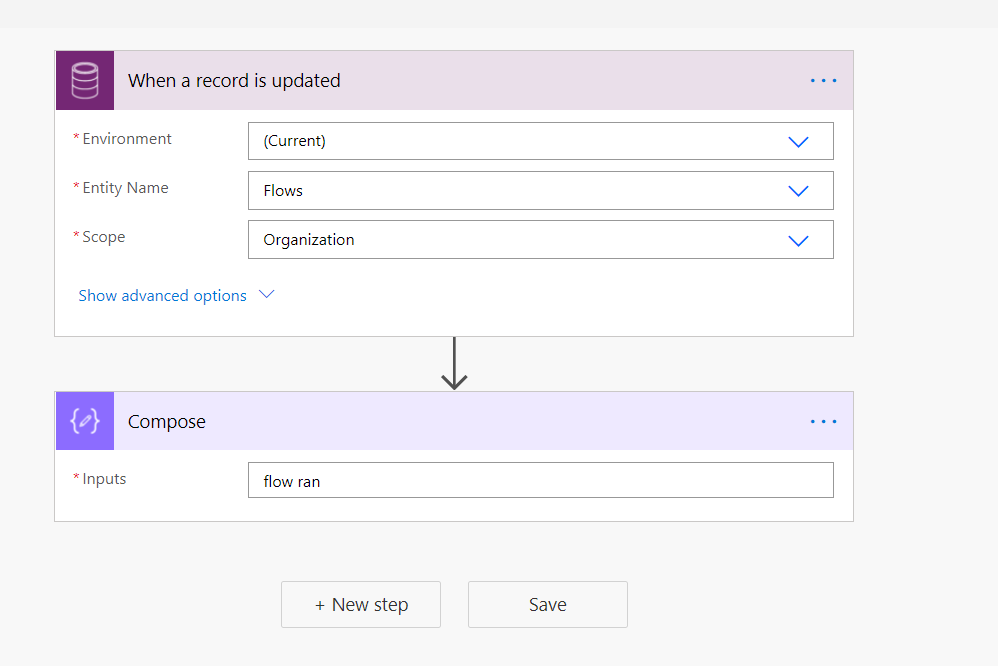998x666 pixels.
Task: Open the Compose card's ellipsis menu
Action: tap(823, 421)
